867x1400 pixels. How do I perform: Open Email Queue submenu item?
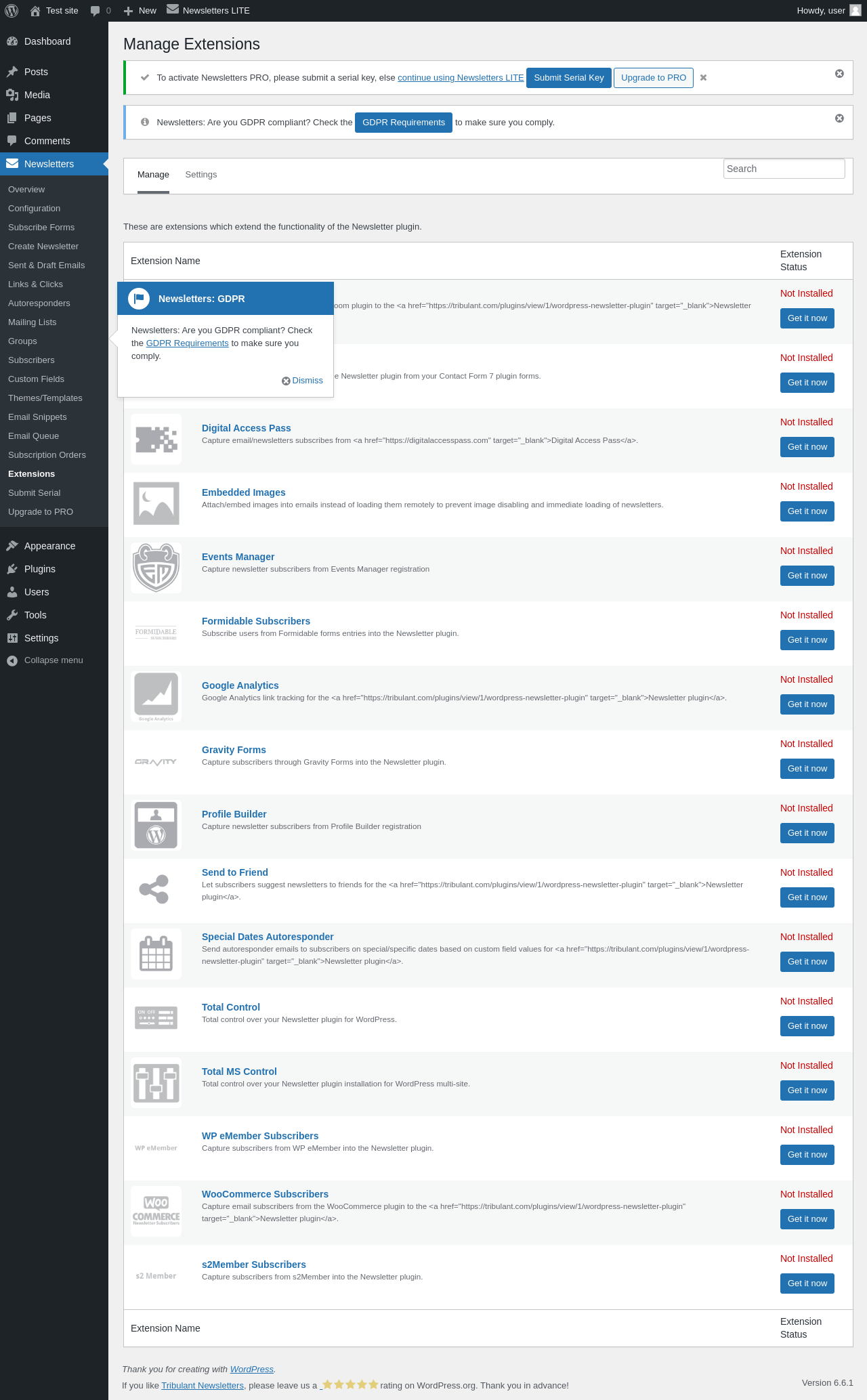point(34,436)
